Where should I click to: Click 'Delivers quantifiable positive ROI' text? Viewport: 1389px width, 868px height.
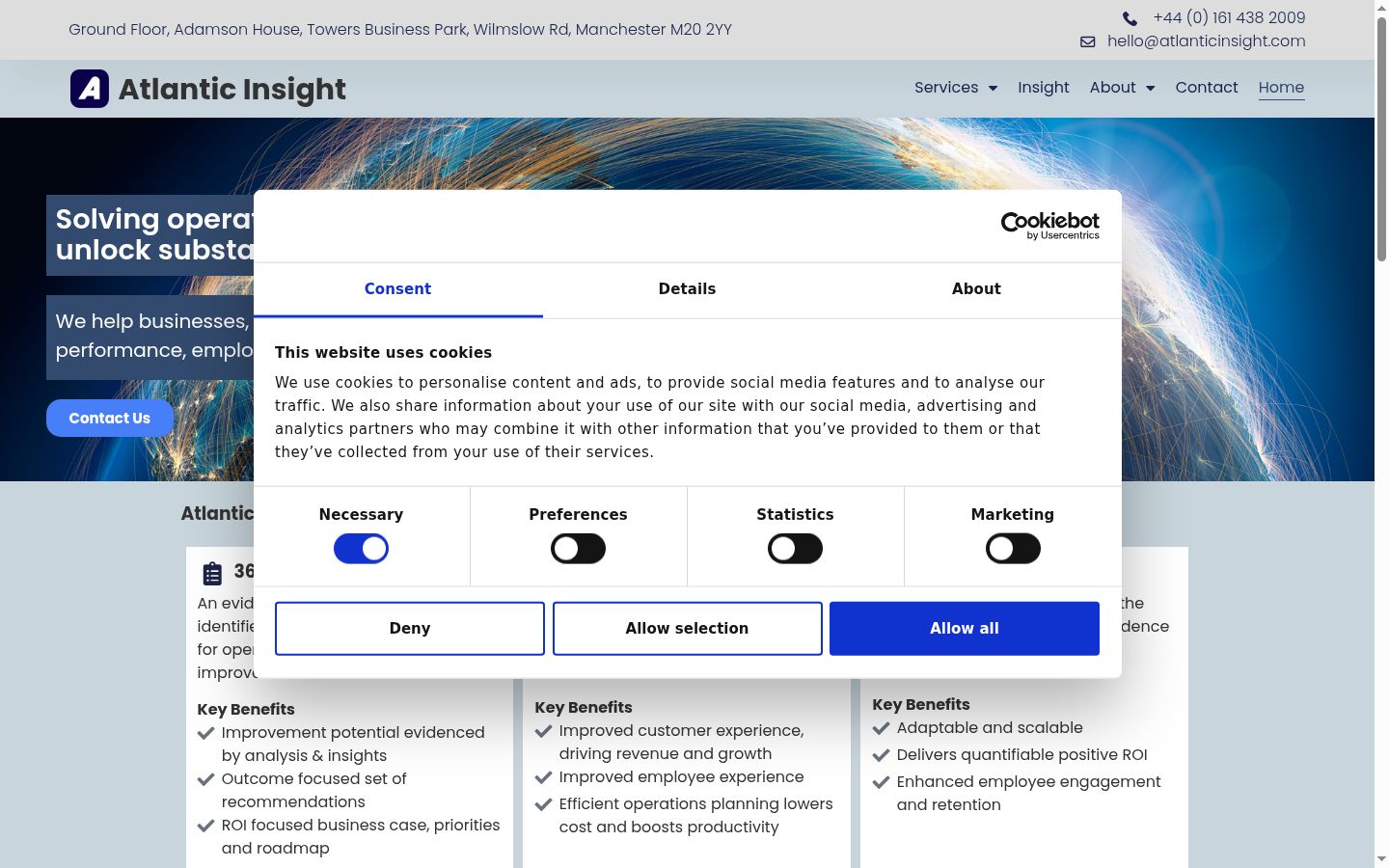[x=1022, y=755]
